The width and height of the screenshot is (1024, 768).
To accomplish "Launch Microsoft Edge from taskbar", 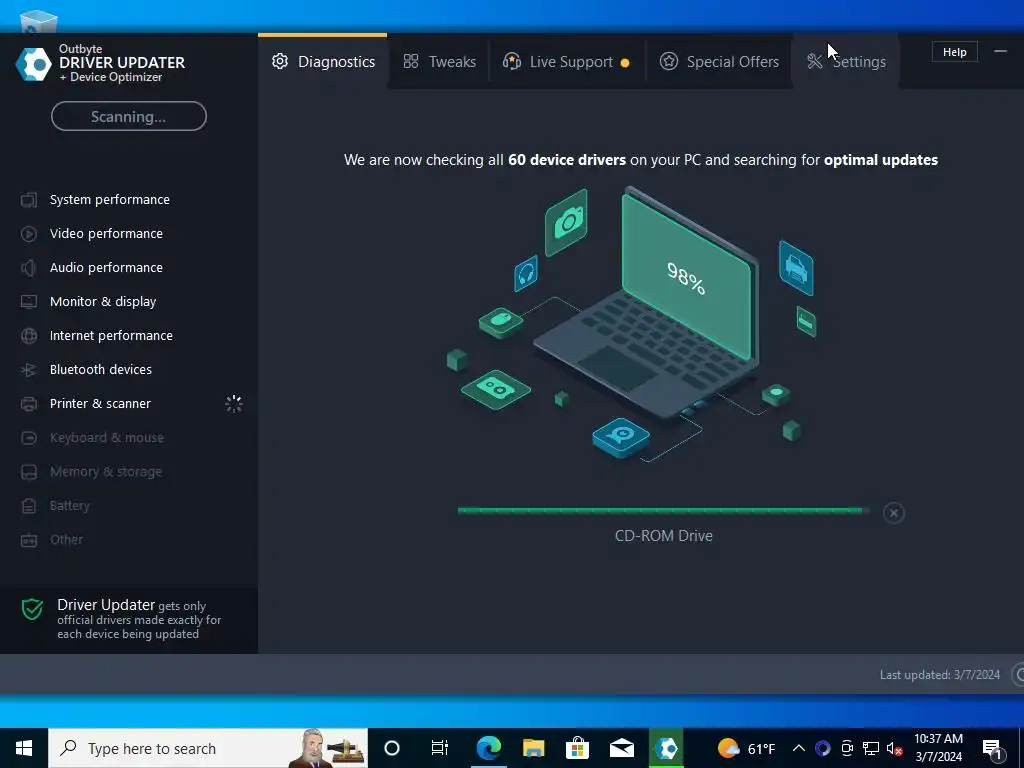I will point(488,748).
